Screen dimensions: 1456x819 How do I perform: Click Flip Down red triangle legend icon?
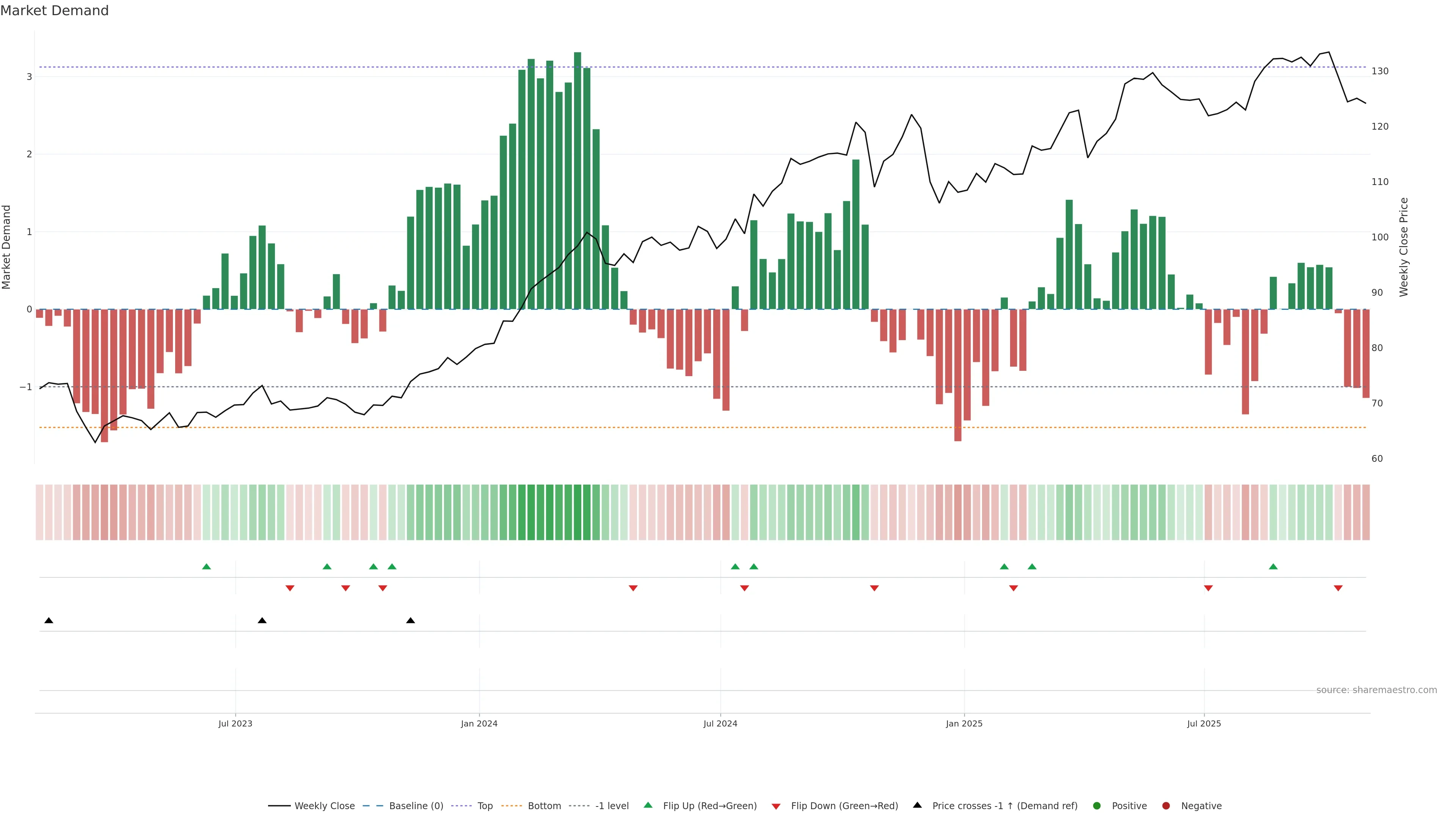(x=776, y=806)
